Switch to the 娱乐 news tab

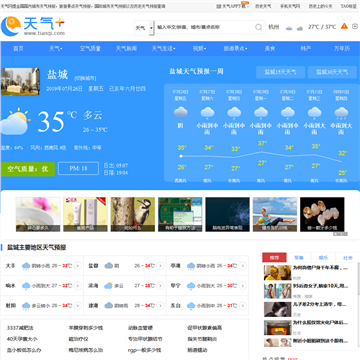(323, 258)
